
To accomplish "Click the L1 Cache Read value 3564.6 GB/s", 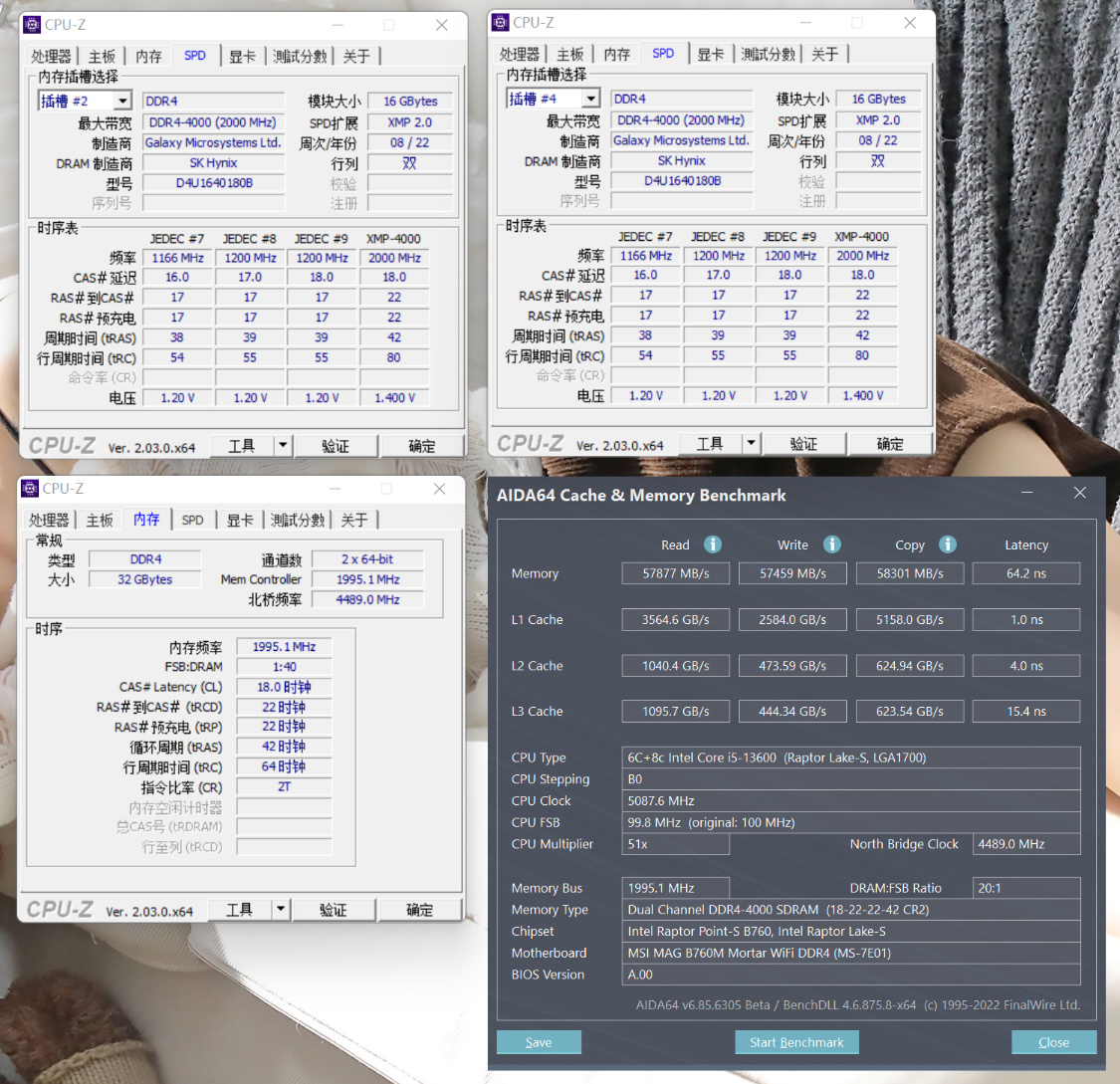I will pos(676,620).
